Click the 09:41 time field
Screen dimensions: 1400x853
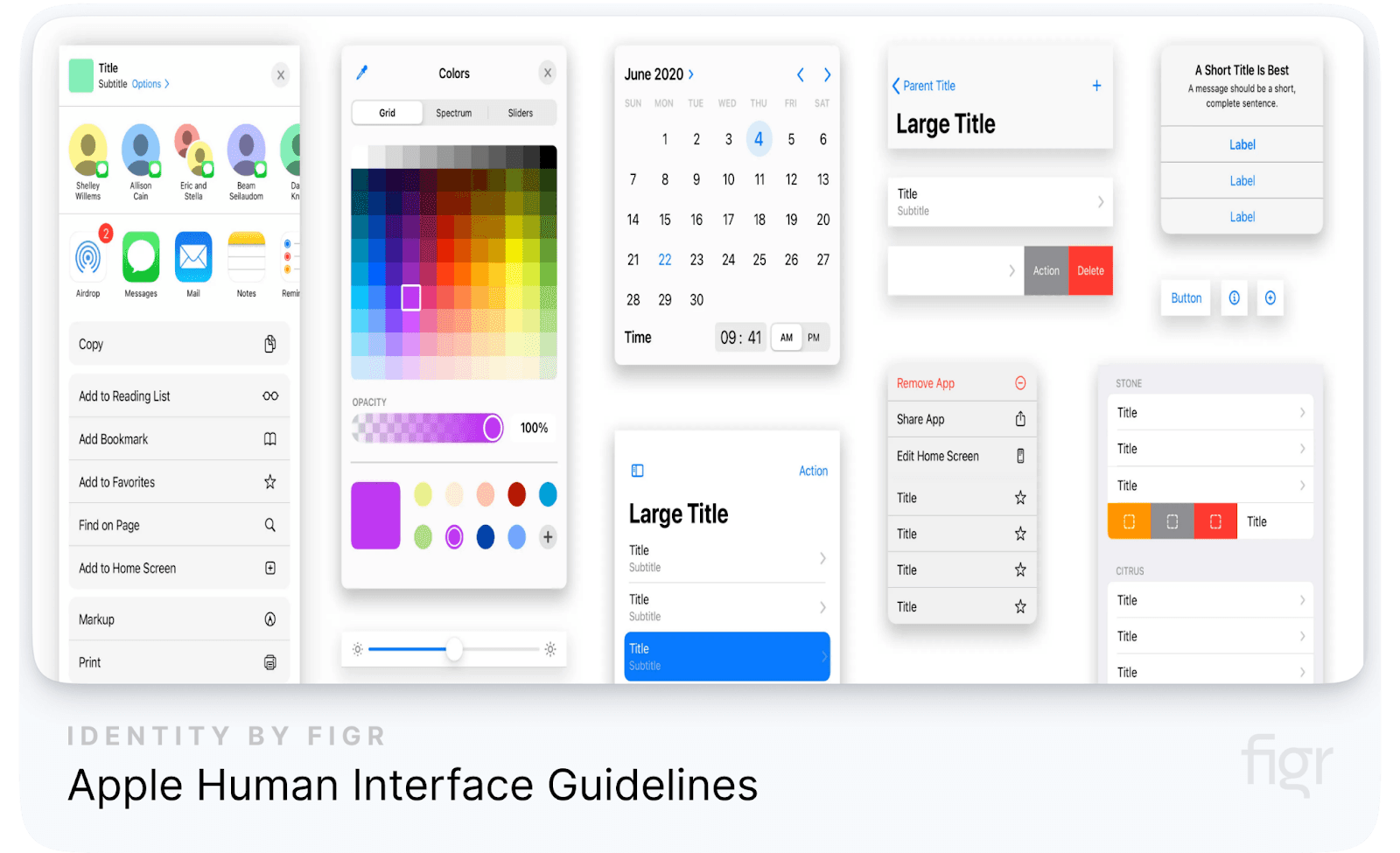[x=741, y=338]
